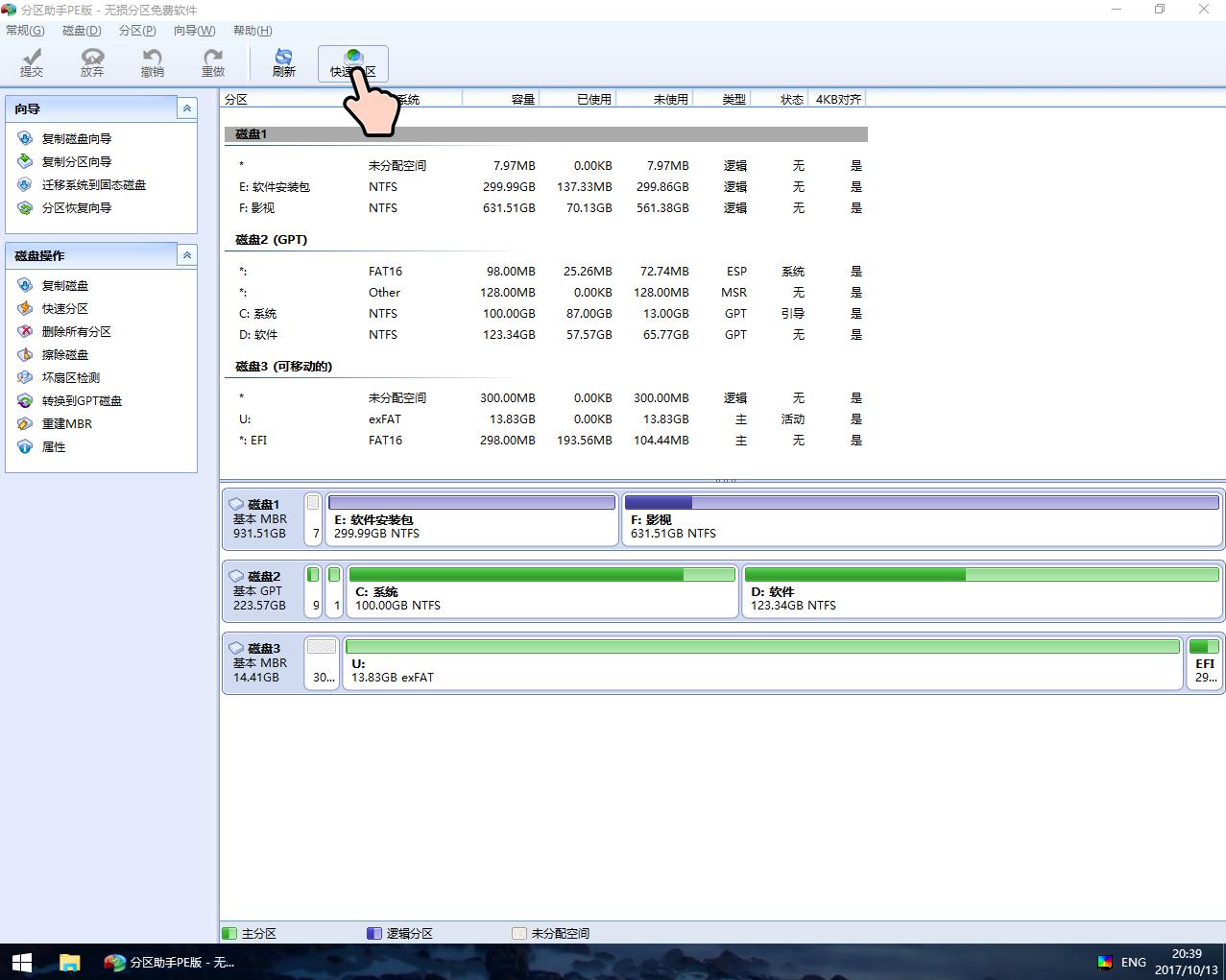Collapse the 向导 panel

187,108
